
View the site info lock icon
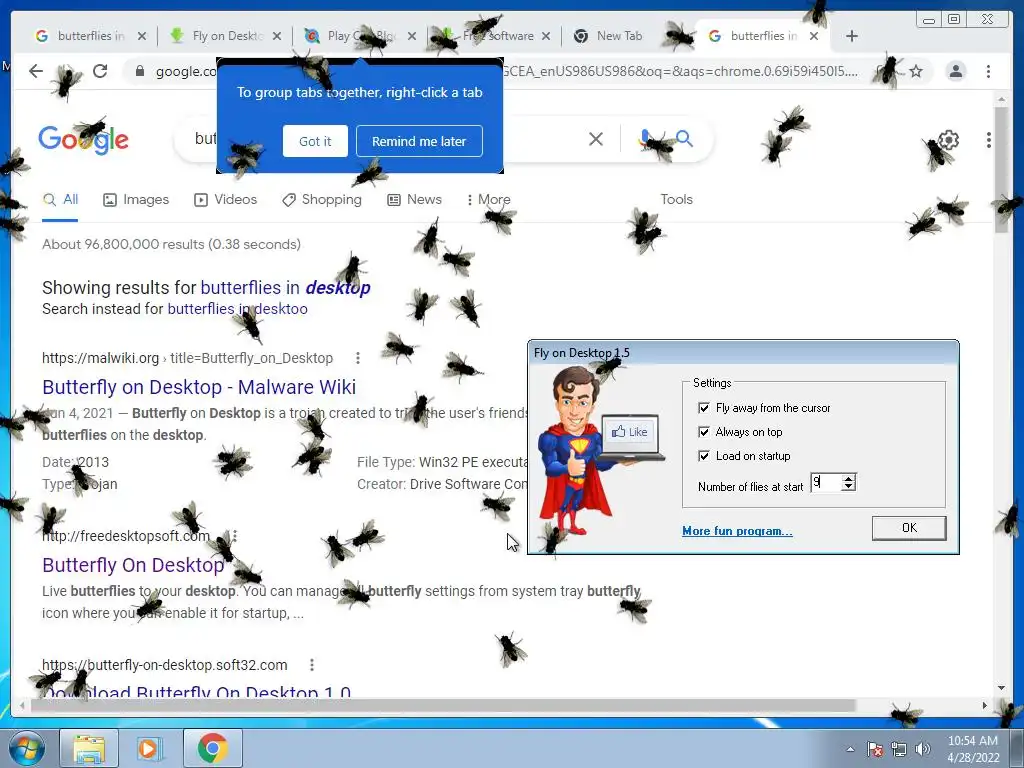click(x=140, y=71)
